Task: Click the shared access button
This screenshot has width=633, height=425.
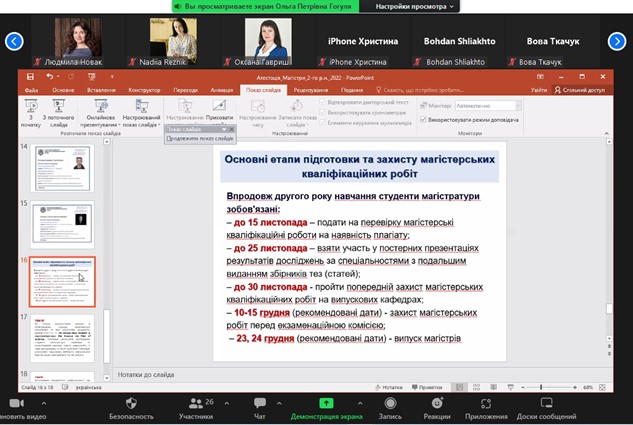Action: point(580,90)
